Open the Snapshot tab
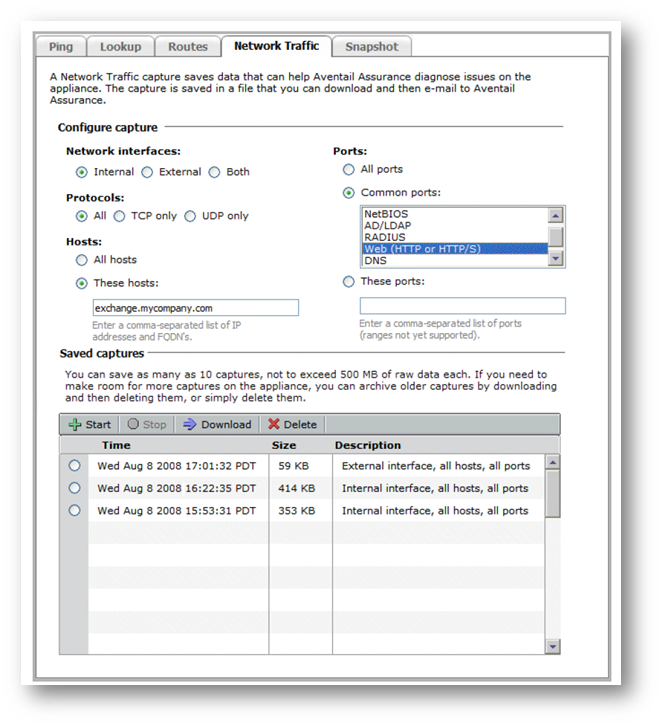This screenshot has height=727, width=663. (x=371, y=46)
